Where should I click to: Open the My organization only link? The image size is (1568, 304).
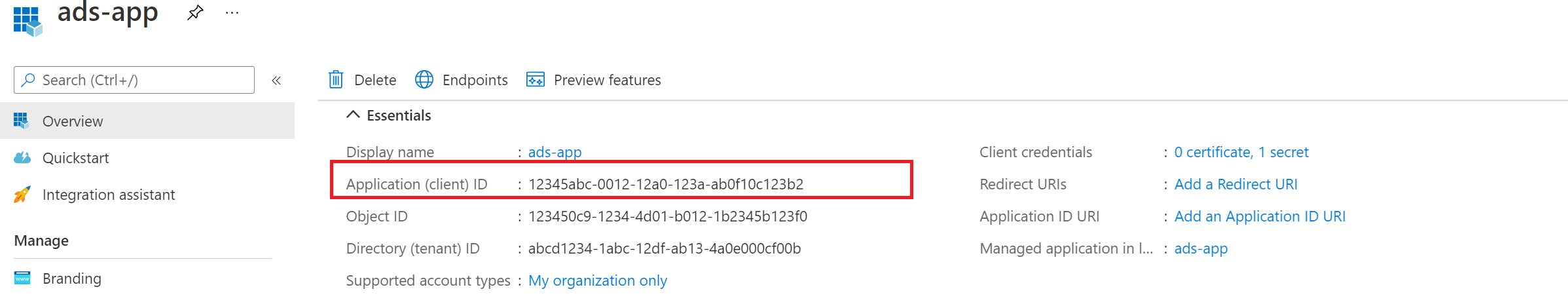click(597, 280)
